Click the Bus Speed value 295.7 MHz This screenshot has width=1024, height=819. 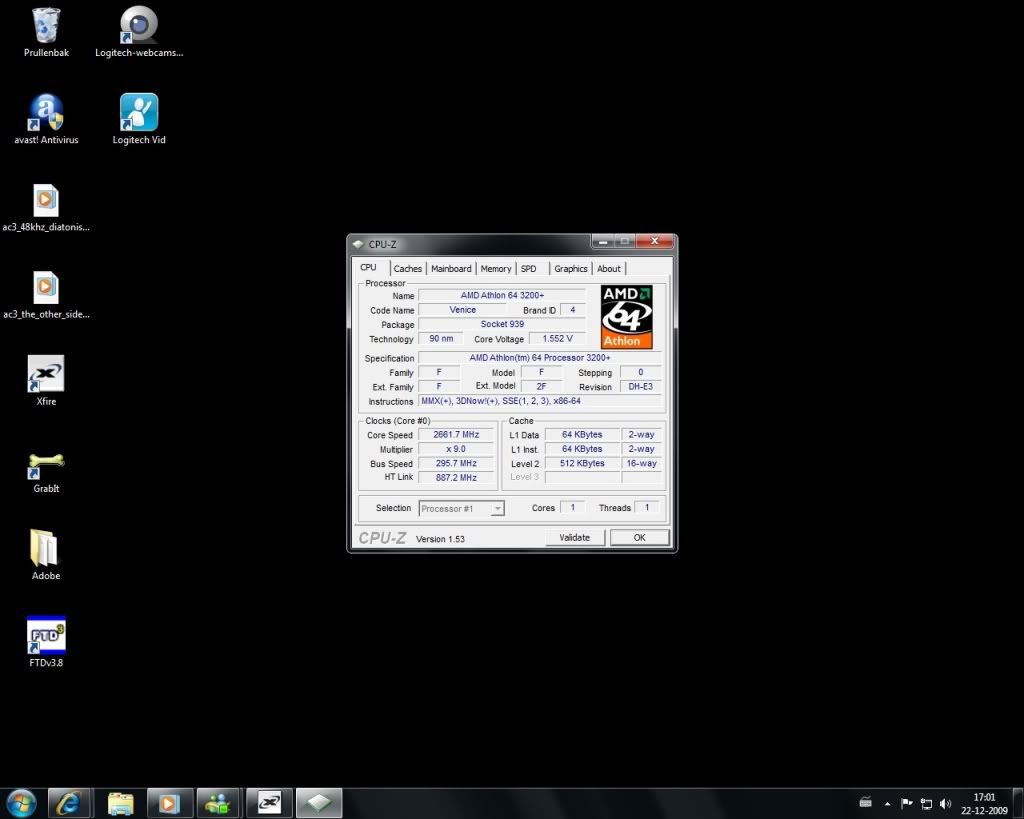point(456,463)
